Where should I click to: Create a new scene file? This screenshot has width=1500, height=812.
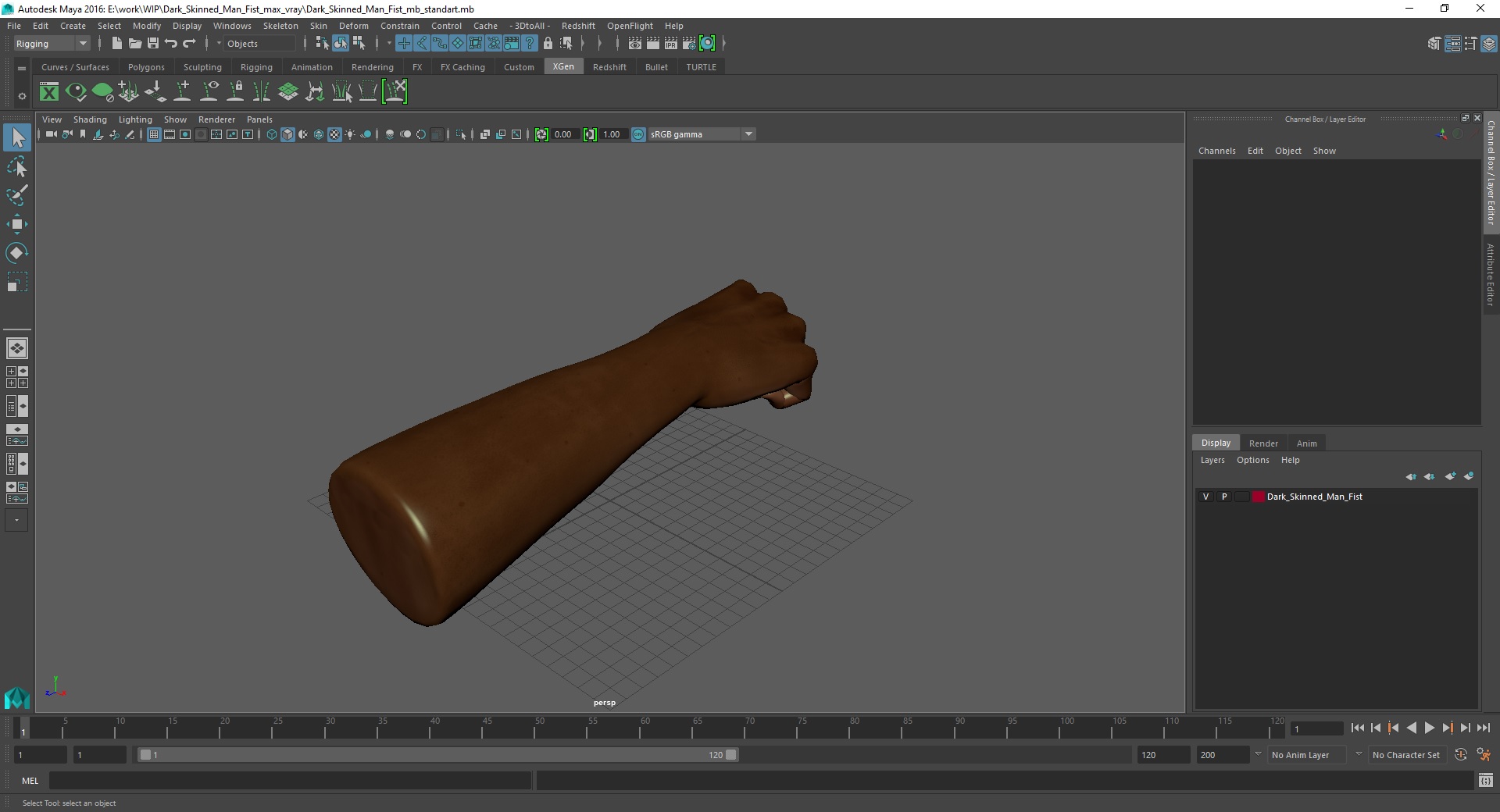(116, 44)
